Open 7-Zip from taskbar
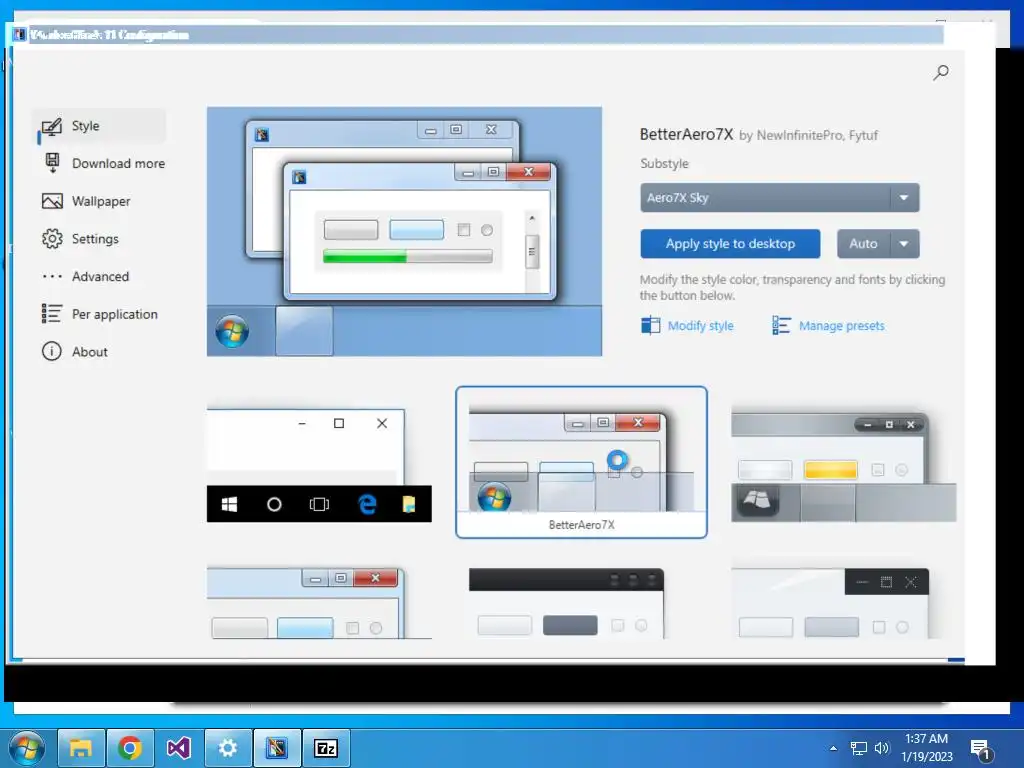The image size is (1024, 768). point(326,748)
